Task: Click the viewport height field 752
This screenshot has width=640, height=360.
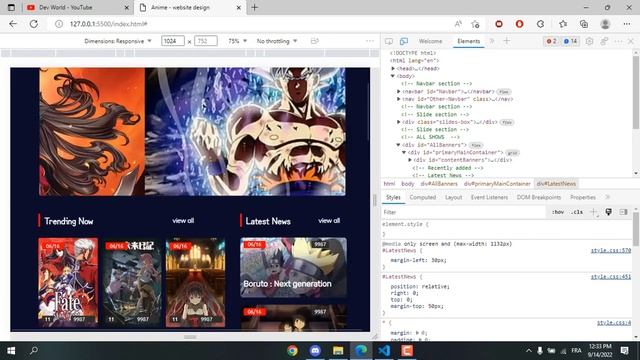Action: pos(206,41)
